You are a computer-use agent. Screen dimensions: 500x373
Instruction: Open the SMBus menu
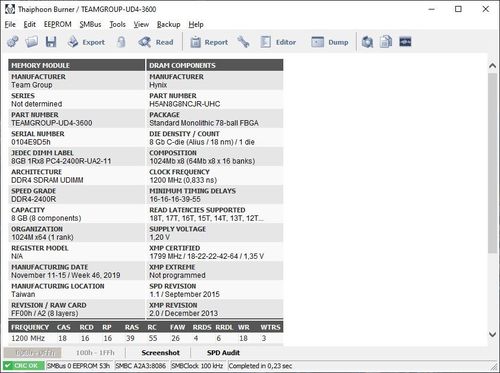[x=90, y=24]
